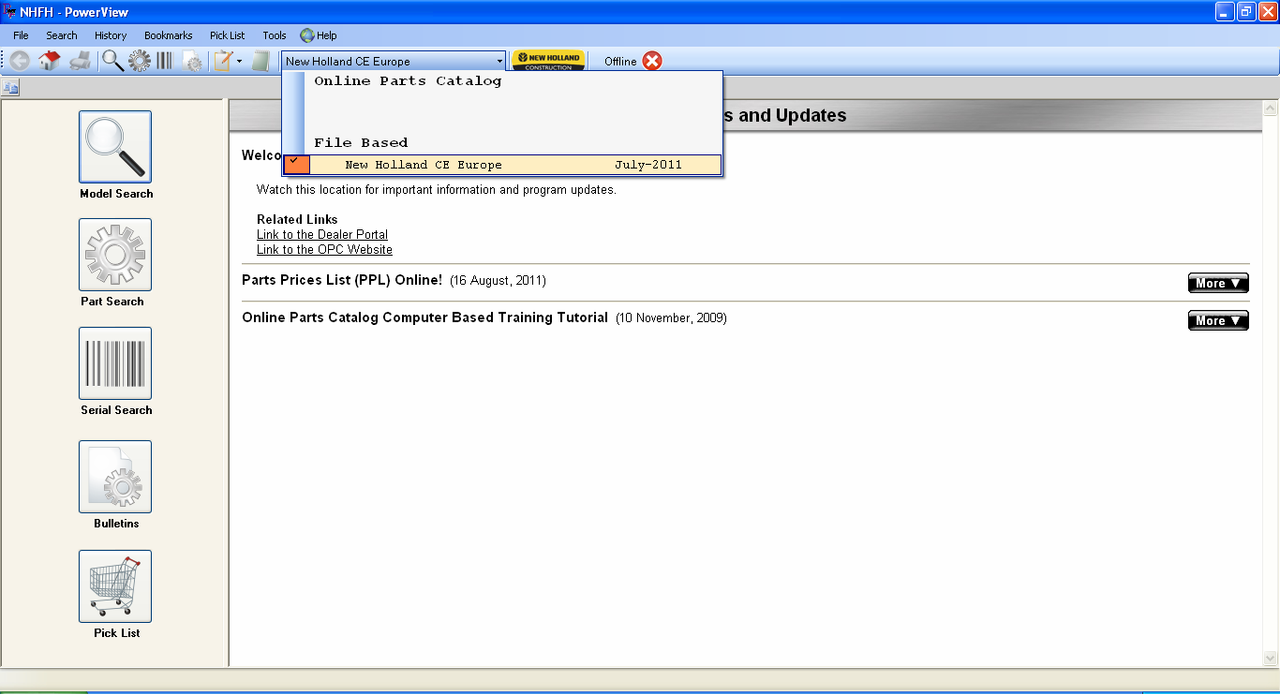The image size is (1280, 694).
Task: Click the New Holland Construction logo
Action: [548, 61]
